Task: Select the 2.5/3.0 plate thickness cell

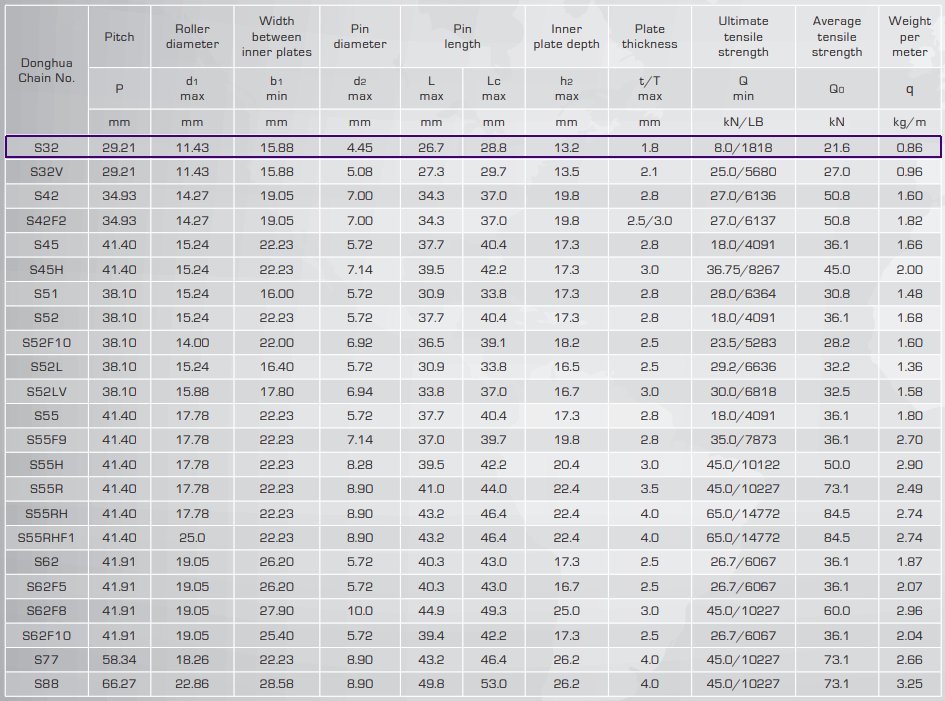Action: (x=649, y=220)
